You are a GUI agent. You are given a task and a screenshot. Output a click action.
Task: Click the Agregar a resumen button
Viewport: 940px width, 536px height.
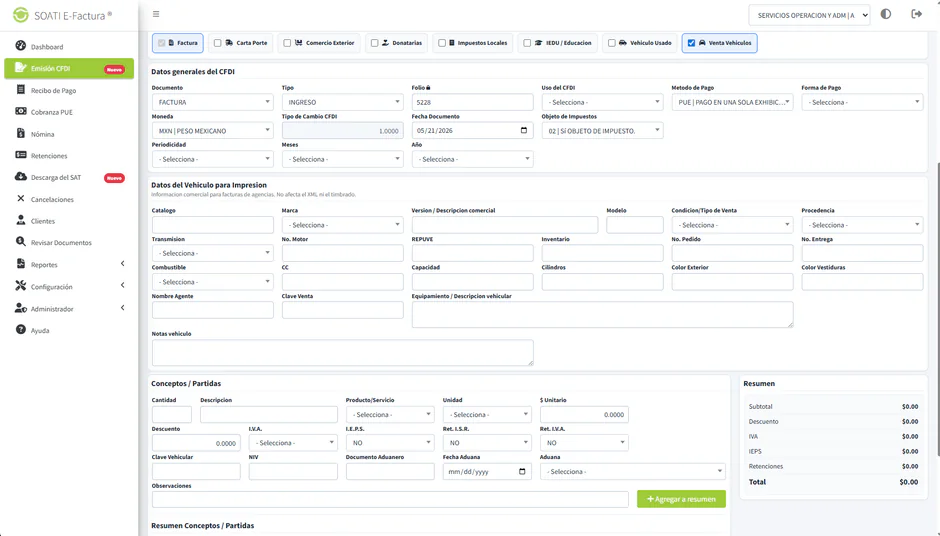coord(681,499)
